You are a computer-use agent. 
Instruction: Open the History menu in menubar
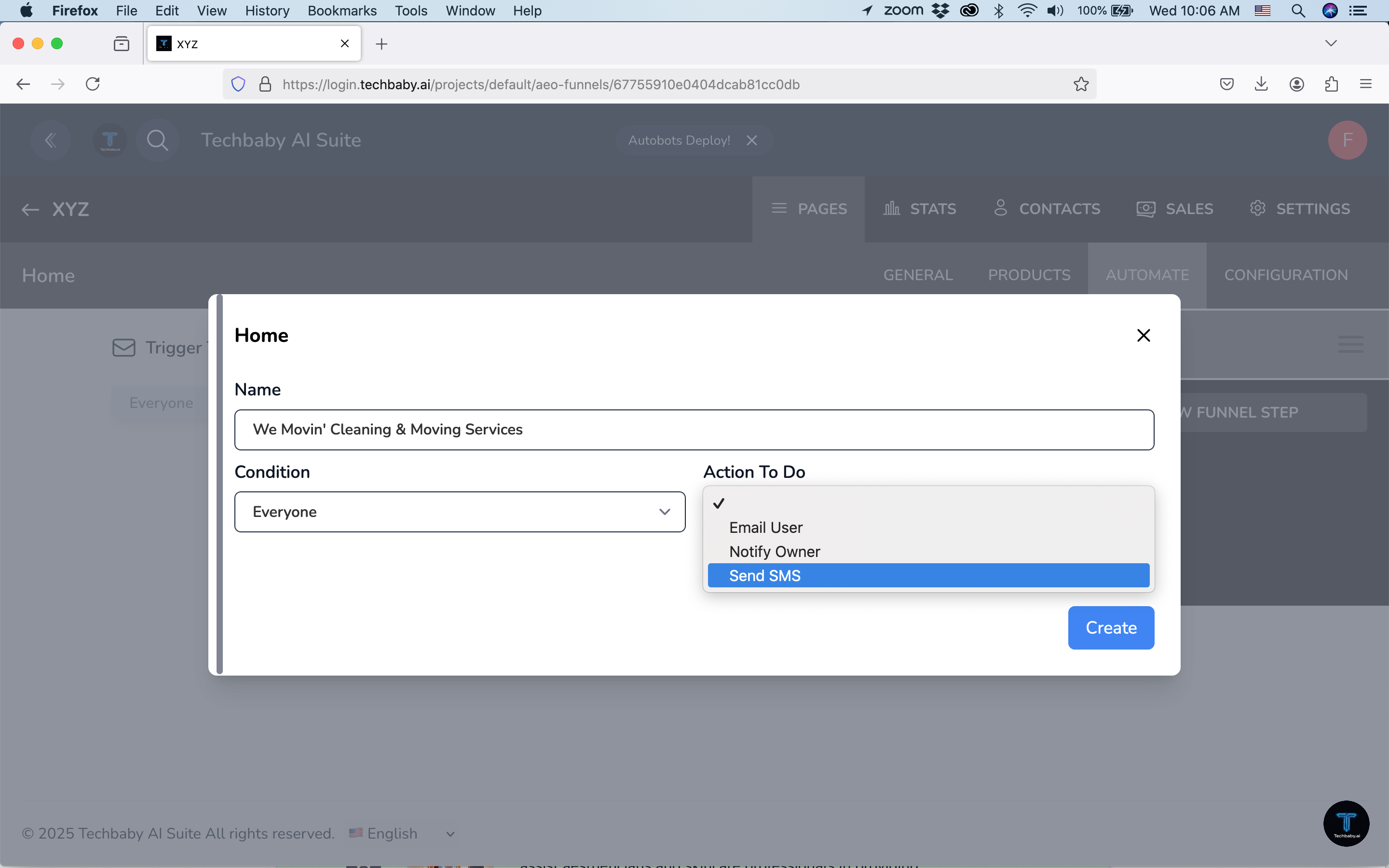[267, 10]
